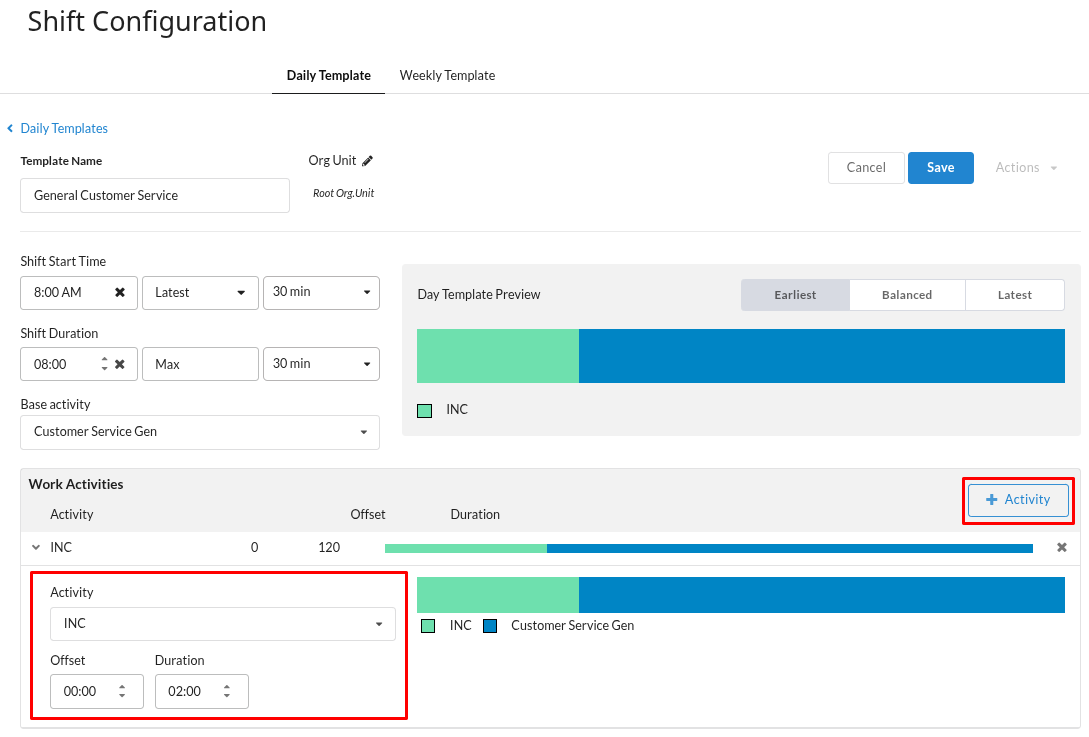The height and width of the screenshot is (737, 1089).
Task: Click the Org Unit pencil edit icon
Action: [x=368, y=161]
